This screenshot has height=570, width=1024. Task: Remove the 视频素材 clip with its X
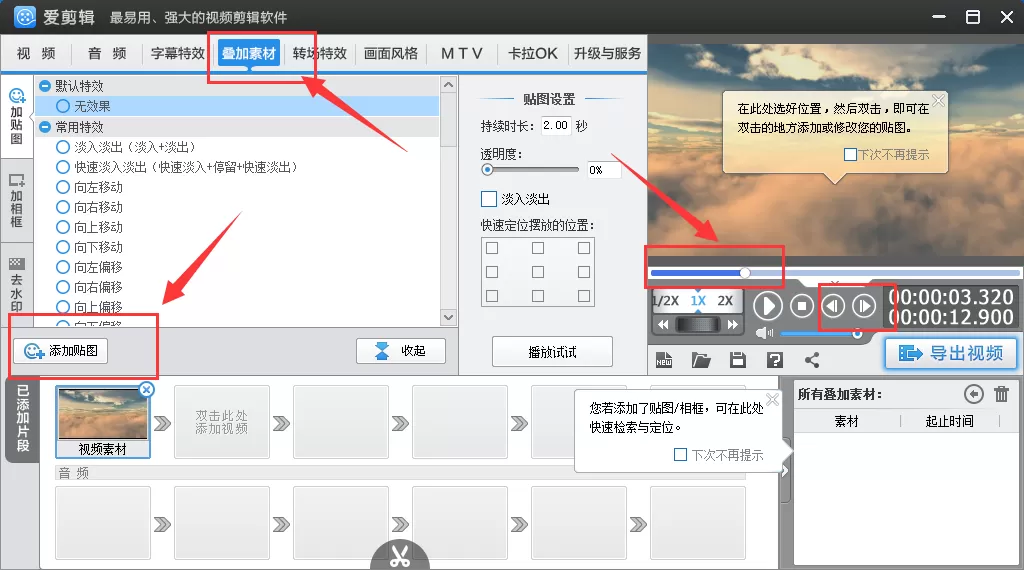coord(147,390)
